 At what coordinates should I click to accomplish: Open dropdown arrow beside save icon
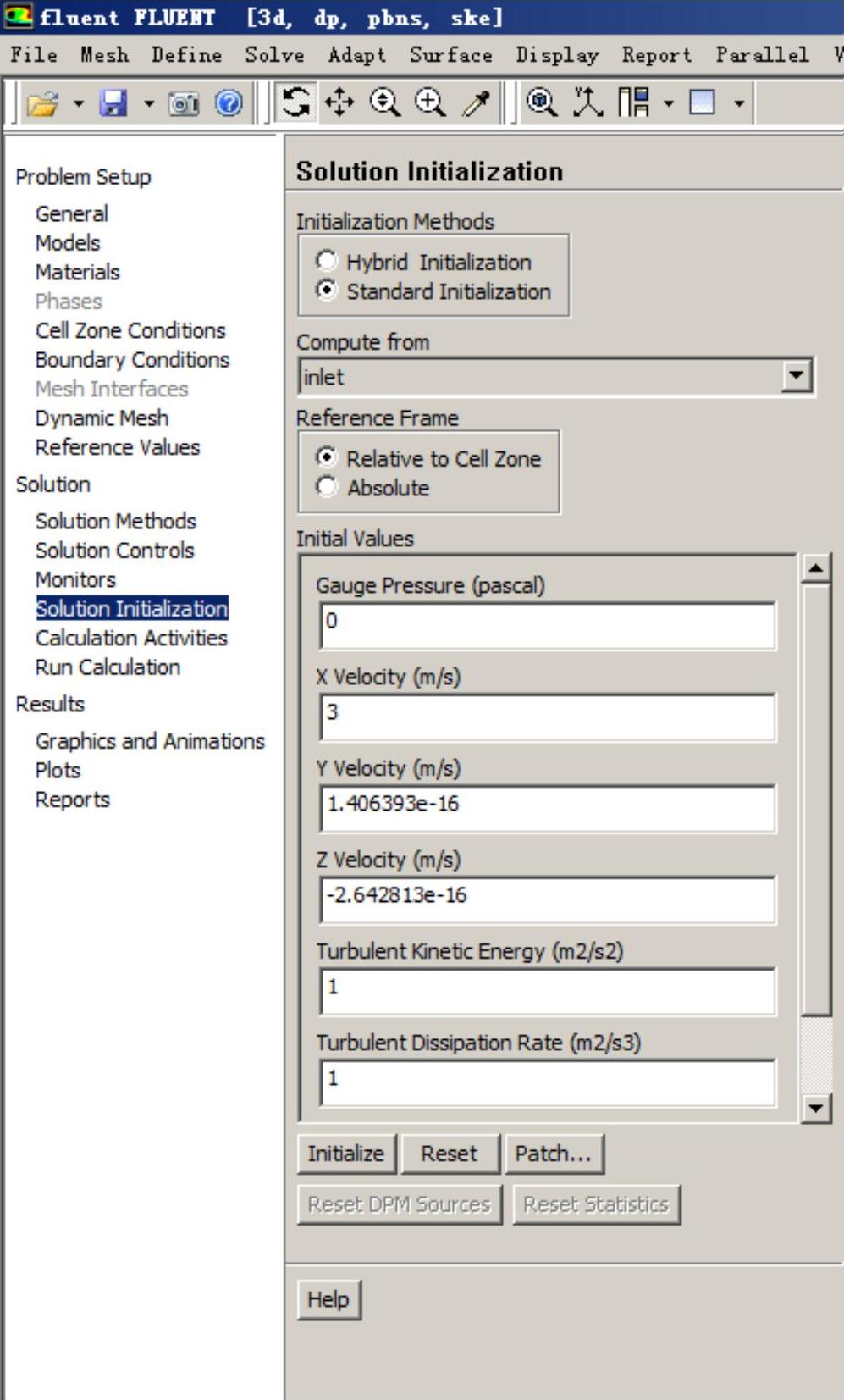click(x=149, y=103)
